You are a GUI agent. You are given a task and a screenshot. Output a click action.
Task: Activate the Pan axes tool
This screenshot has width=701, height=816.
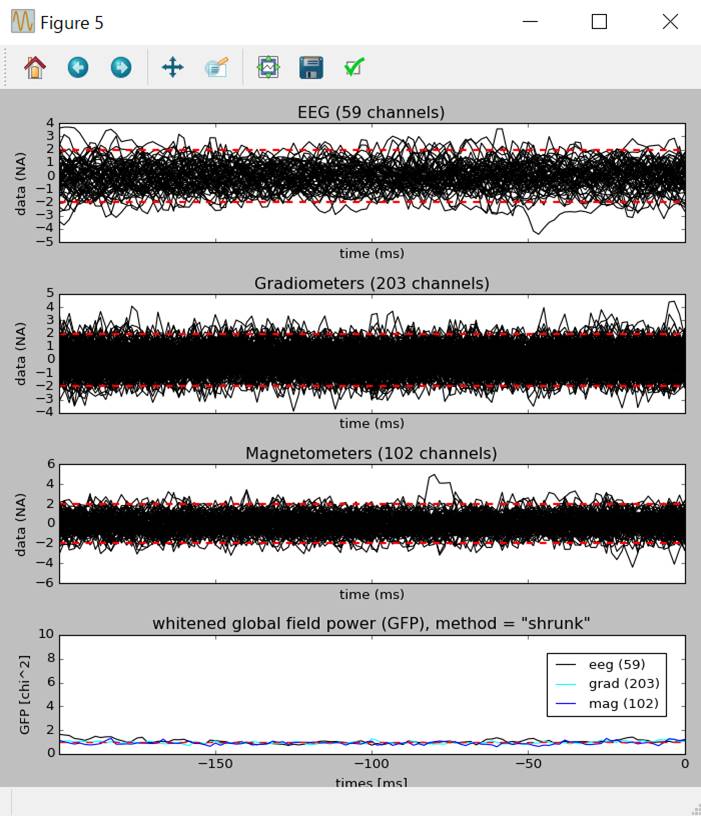[x=173, y=67]
